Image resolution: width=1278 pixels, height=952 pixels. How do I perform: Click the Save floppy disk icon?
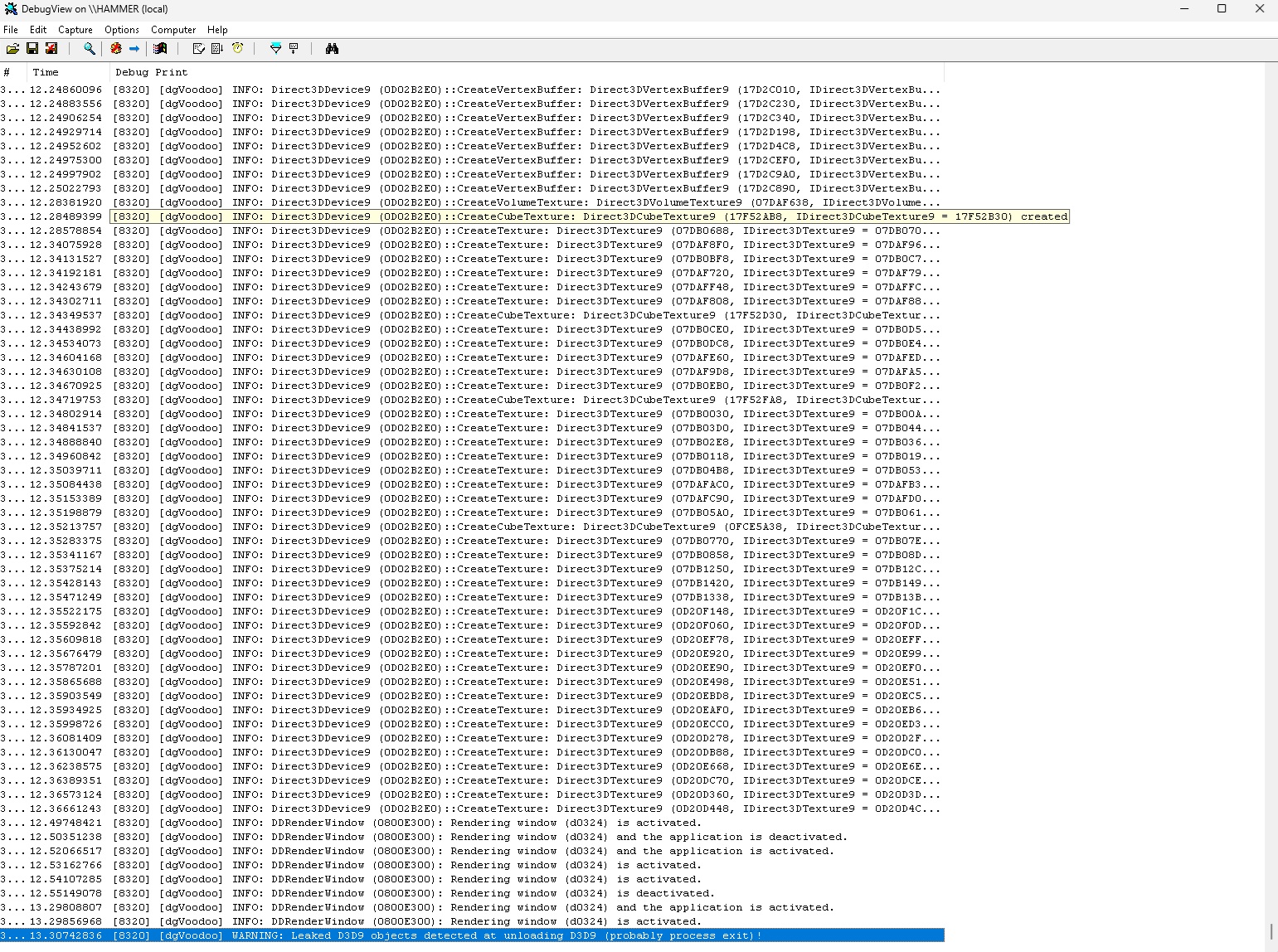pos(32,49)
